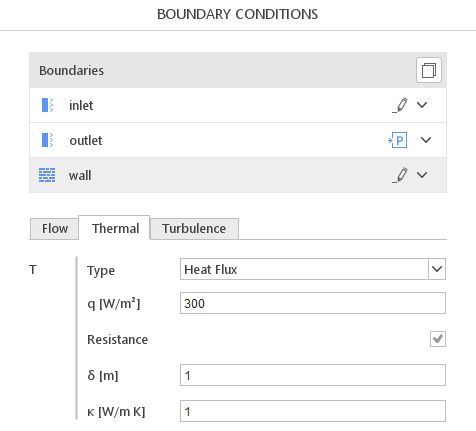Image resolution: width=476 pixels, height=431 pixels.
Task: Switch to the Flow tab
Action: (x=54, y=229)
